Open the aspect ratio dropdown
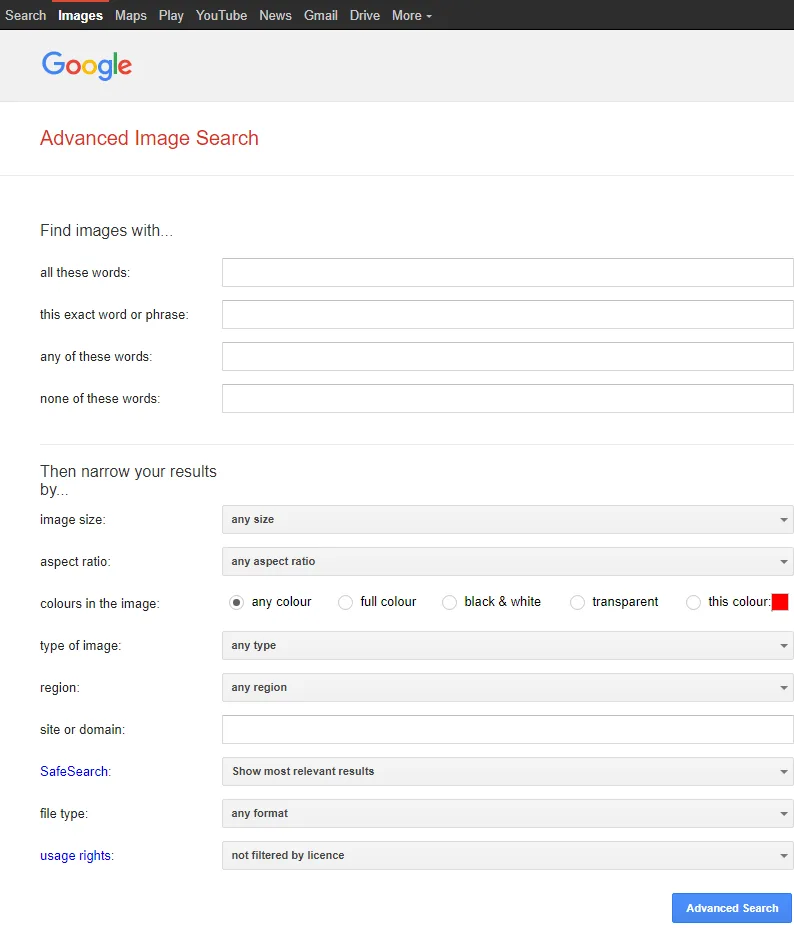Viewport: 794px width, 945px height. tap(507, 561)
